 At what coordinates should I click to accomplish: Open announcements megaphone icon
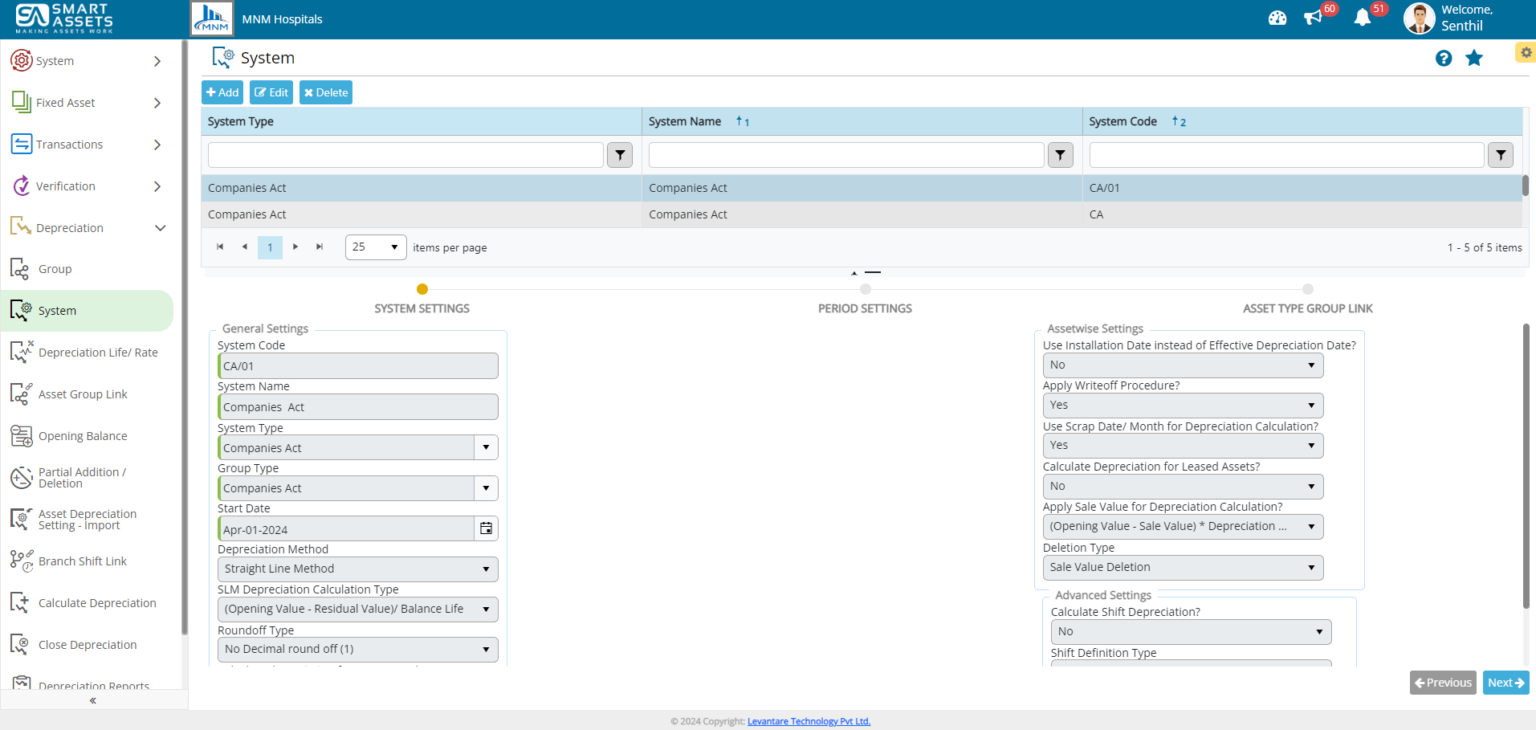point(1313,18)
